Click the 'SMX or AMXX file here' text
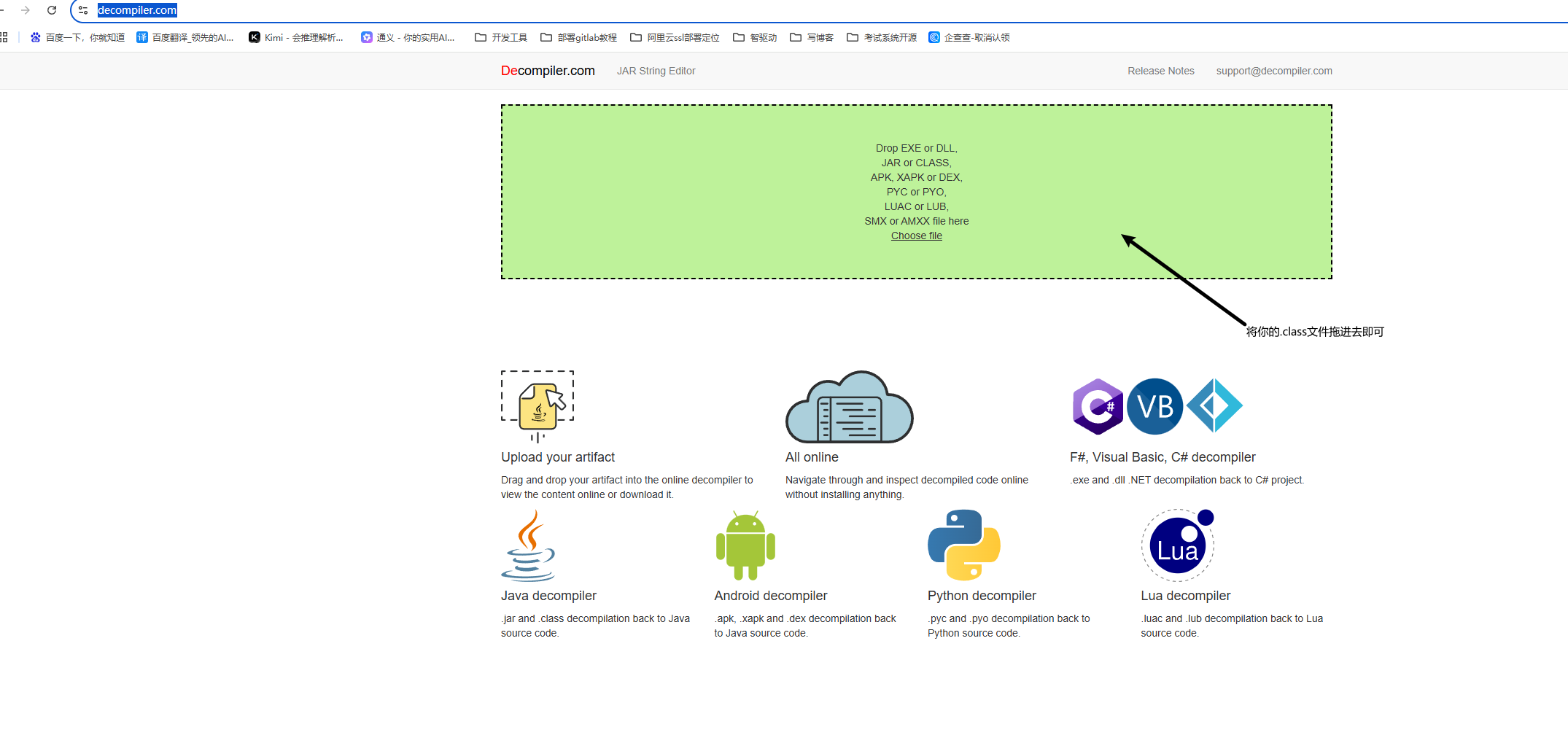Viewport: 1568px width, 754px height. (x=917, y=221)
